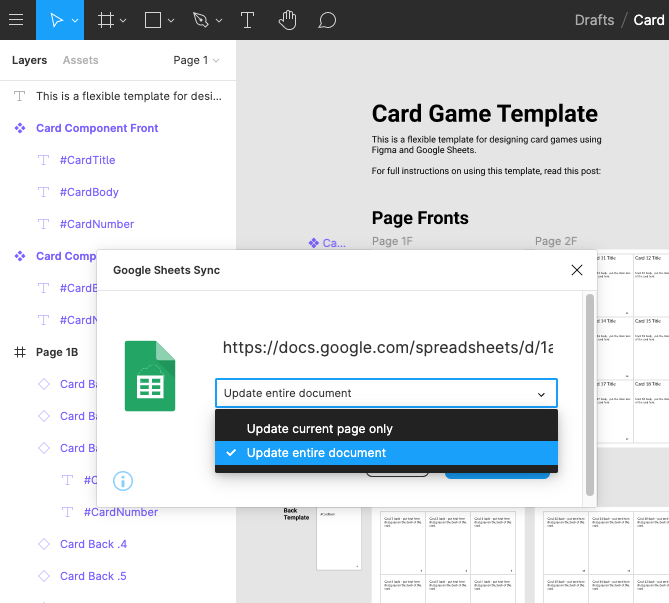The width and height of the screenshot is (669, 603).
Task: Select the Pen tool
Action: [x=201, y=20]
